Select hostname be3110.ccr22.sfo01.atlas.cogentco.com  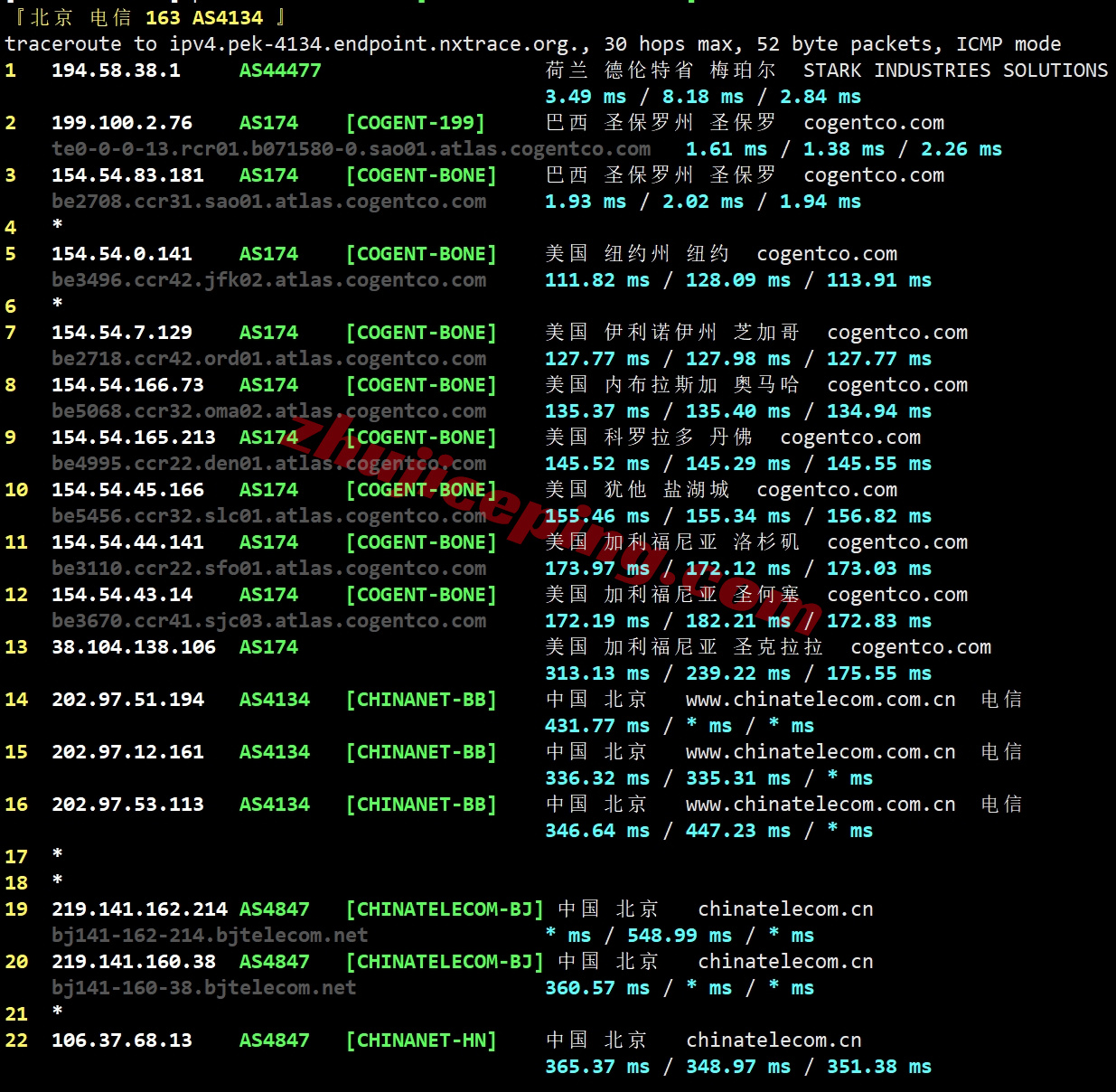269,568
